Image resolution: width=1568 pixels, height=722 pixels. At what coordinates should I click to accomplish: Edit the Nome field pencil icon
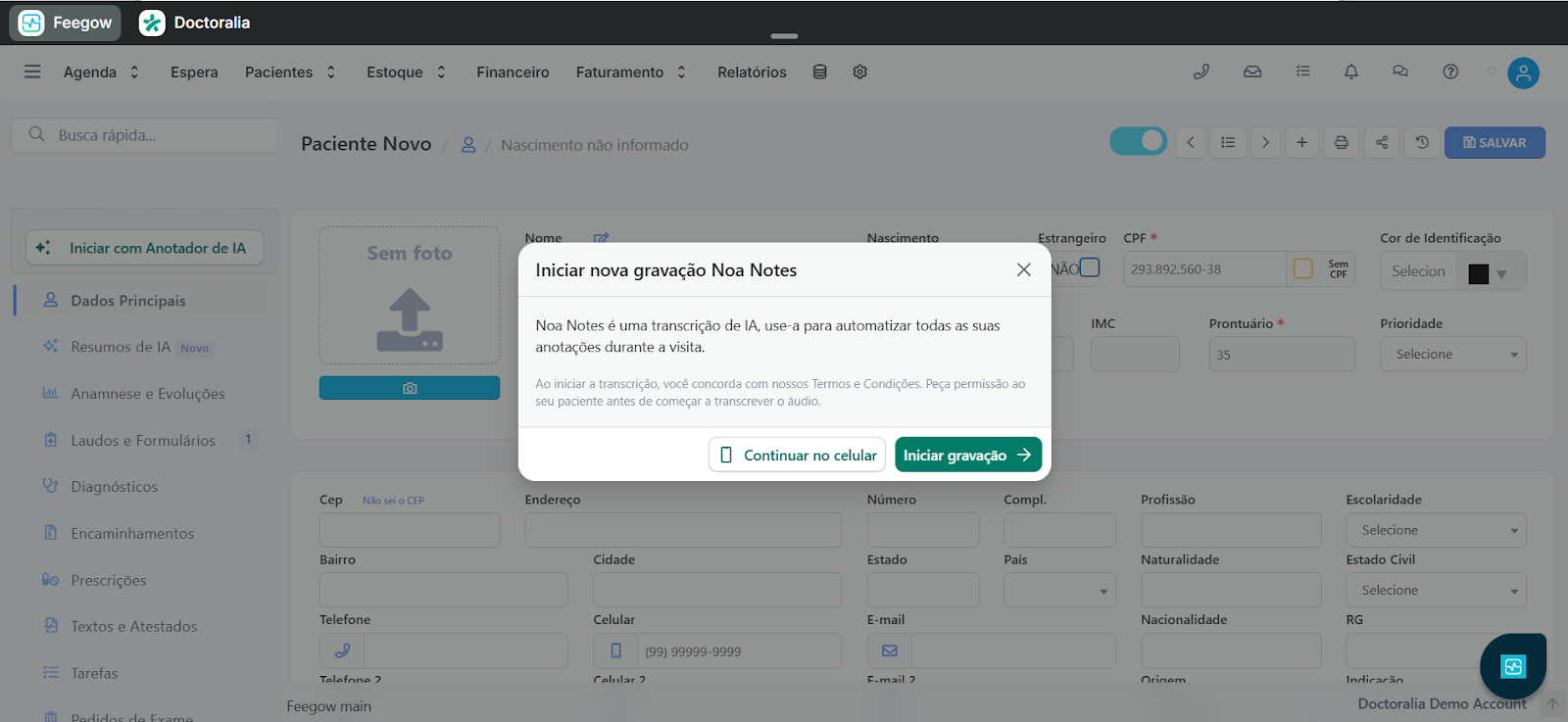tap(601, 238)
